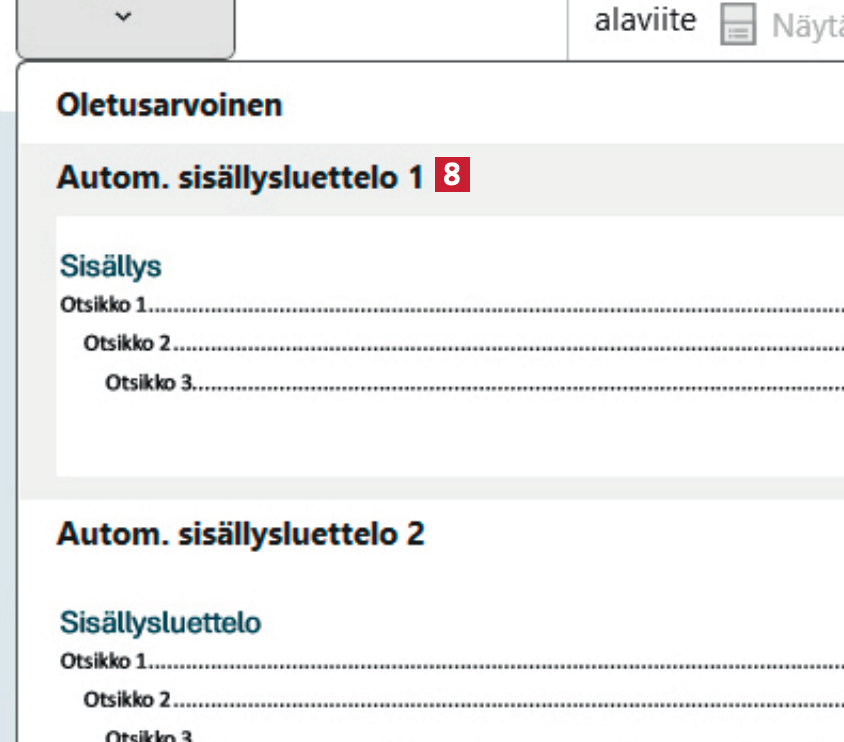Click dotted leader line of Otsikko 1 in Sisällys
The height and width of the screenshot is (742, 844).
pos(500,307)
